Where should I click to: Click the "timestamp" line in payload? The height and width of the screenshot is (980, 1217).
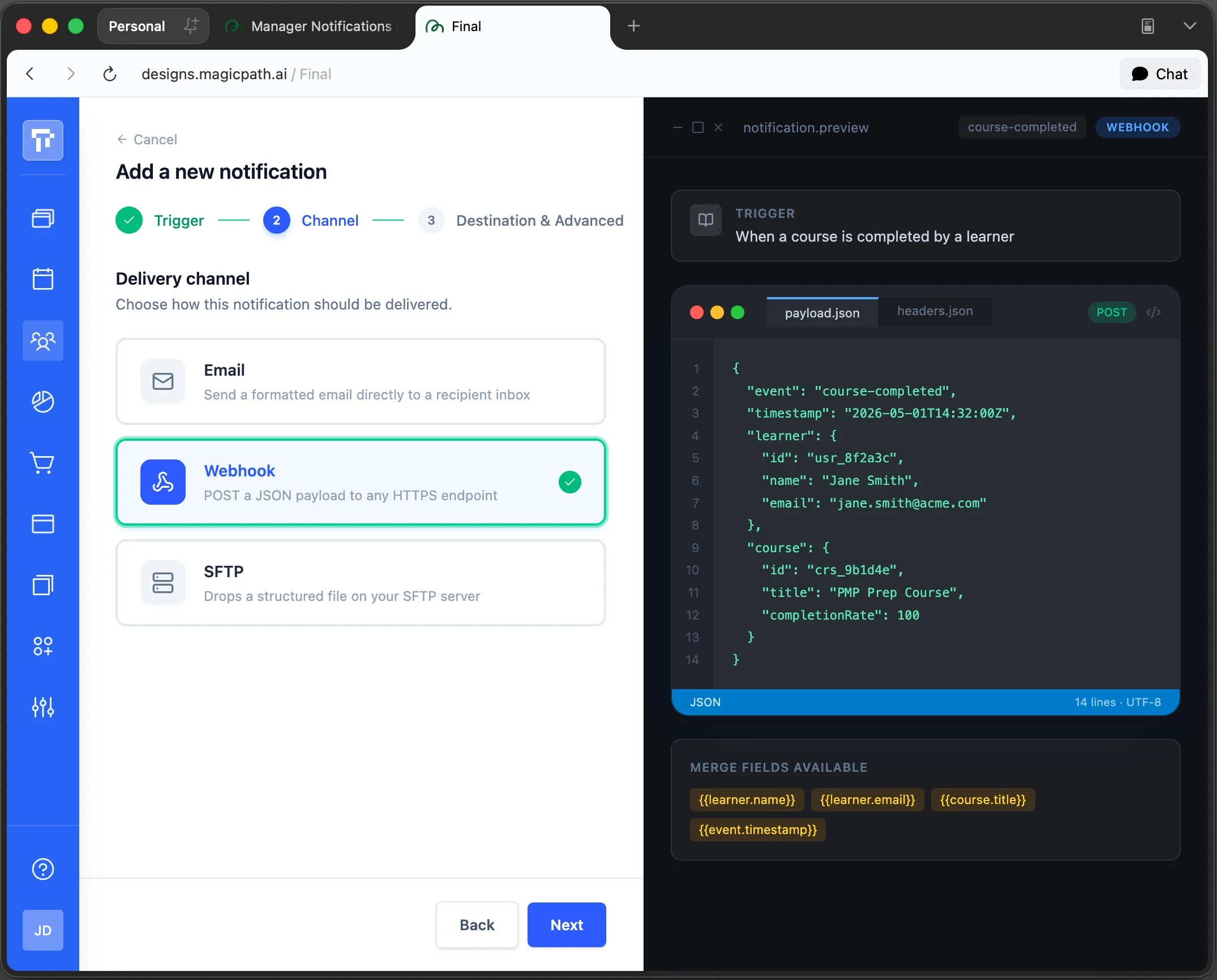(x=881, y=414)
